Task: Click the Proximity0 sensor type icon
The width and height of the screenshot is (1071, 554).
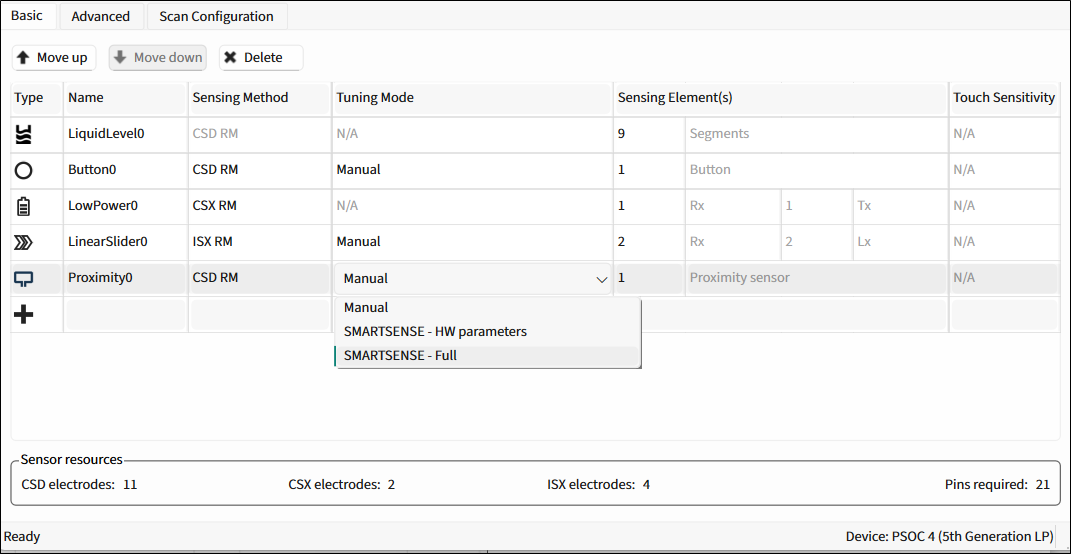Action: [24, 278]
